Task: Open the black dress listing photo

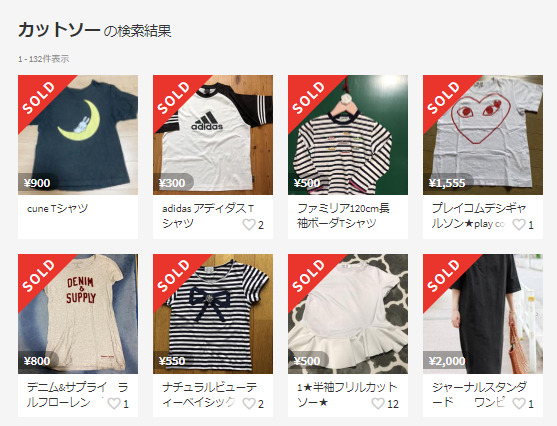Action: click(483, 314)
